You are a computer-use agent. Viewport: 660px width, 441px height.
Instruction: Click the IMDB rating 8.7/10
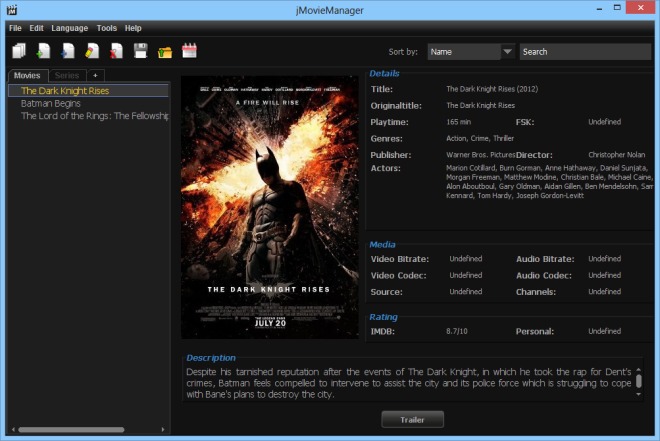click(x=457, y=331)
